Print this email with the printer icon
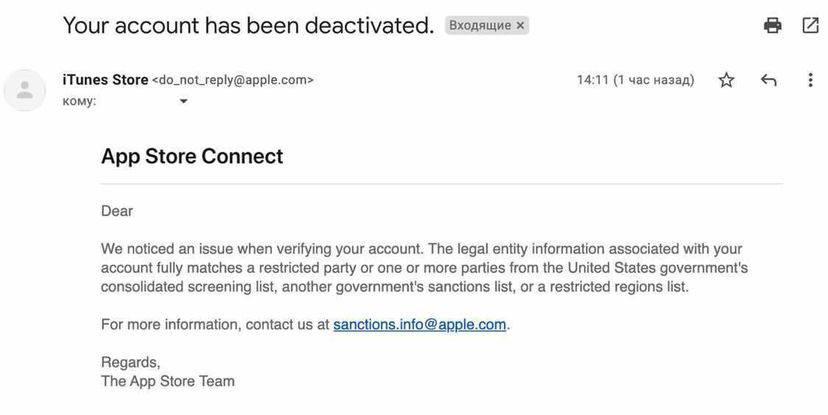The width and height of the screenshot is (828, 415). coord(773,26)
